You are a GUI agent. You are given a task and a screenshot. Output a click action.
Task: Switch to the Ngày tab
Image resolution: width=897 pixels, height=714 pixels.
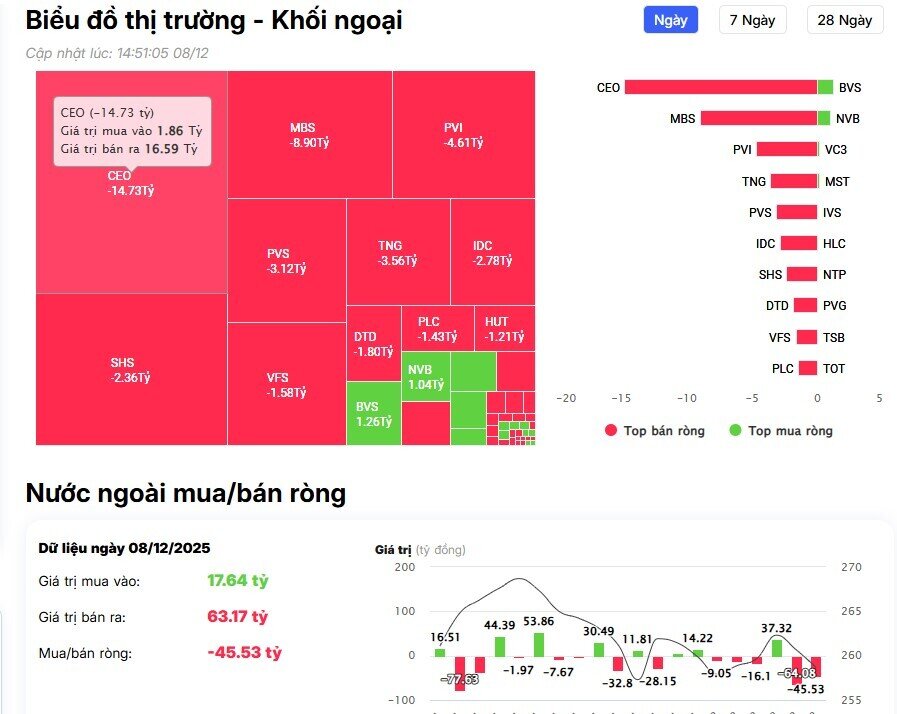click(x=670, y=19)
